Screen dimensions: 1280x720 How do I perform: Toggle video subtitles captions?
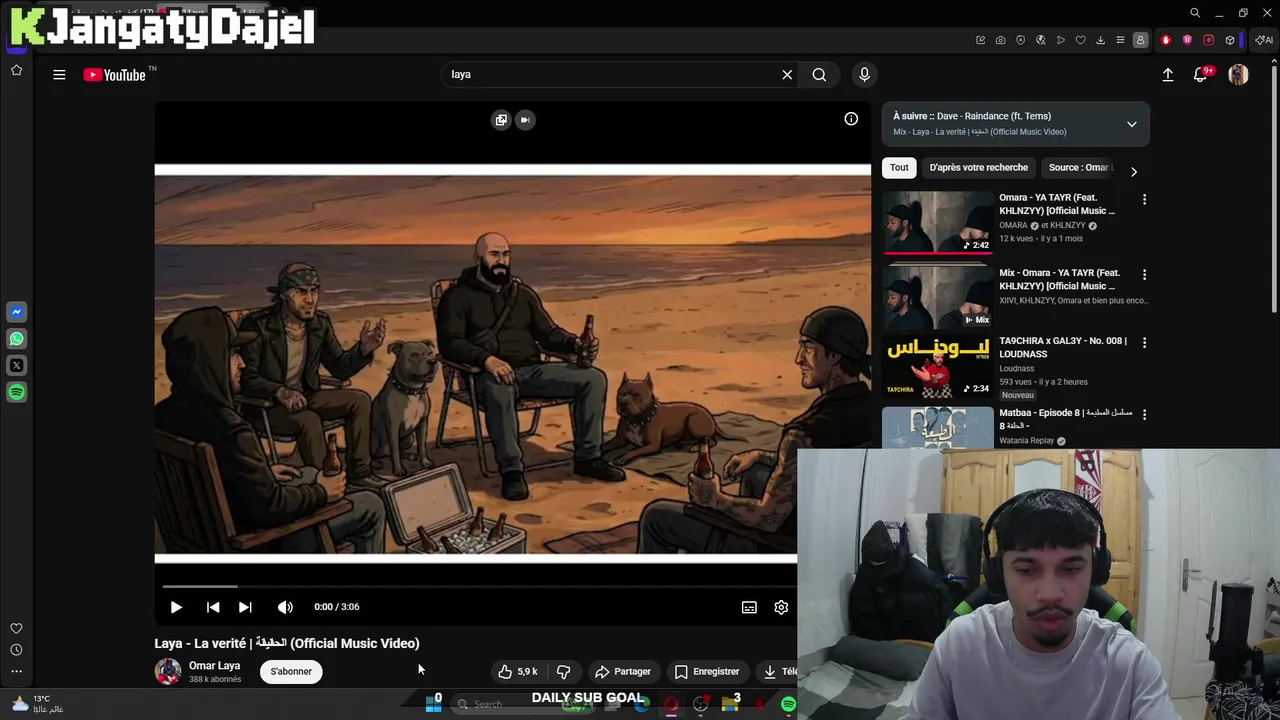coord(749,607)
